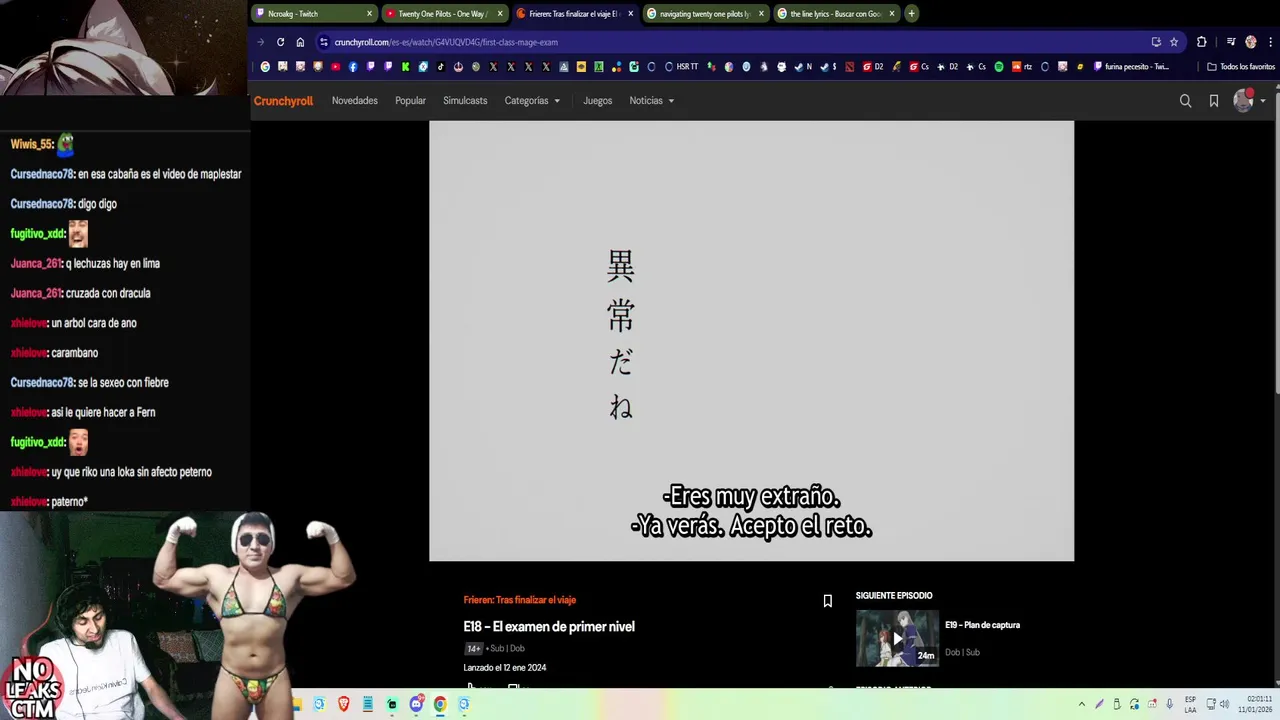The image size is (1280, 720).
Task: Open the Spotify bookmark icon
Action: coord(999,67)
